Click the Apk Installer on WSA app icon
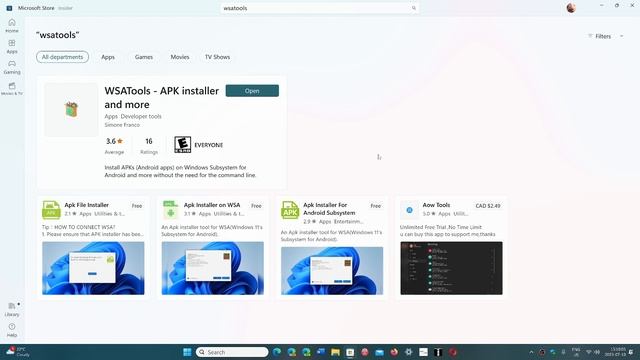The image size is (640, 360). [171, 210]
